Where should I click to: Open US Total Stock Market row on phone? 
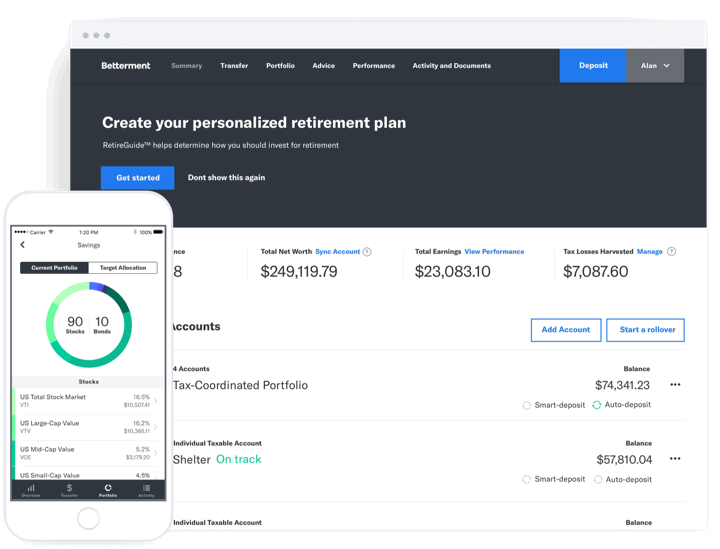pyautogui.click(x=88, y=401)
